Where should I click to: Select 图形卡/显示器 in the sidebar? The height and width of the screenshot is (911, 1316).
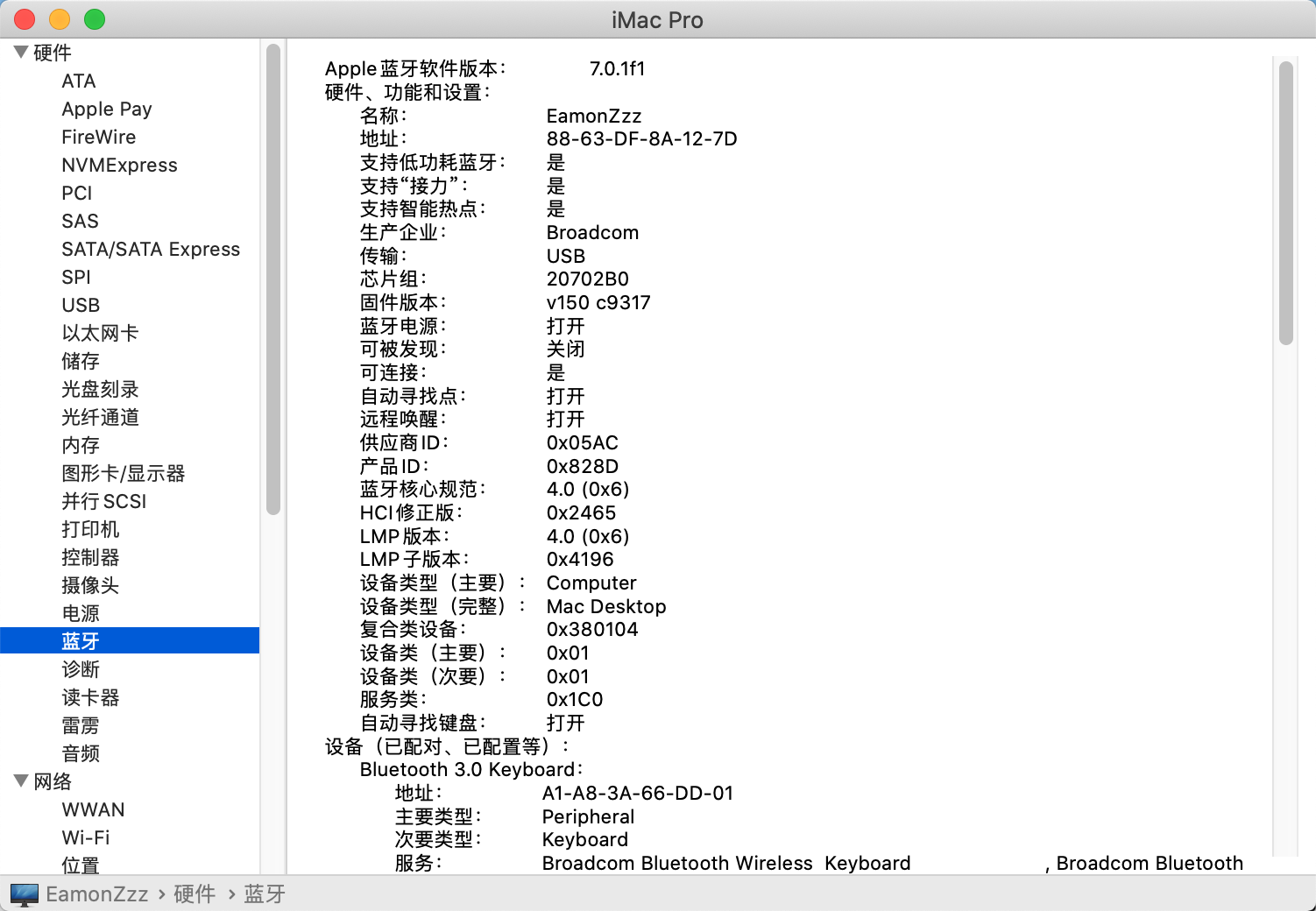pos(124,473)
